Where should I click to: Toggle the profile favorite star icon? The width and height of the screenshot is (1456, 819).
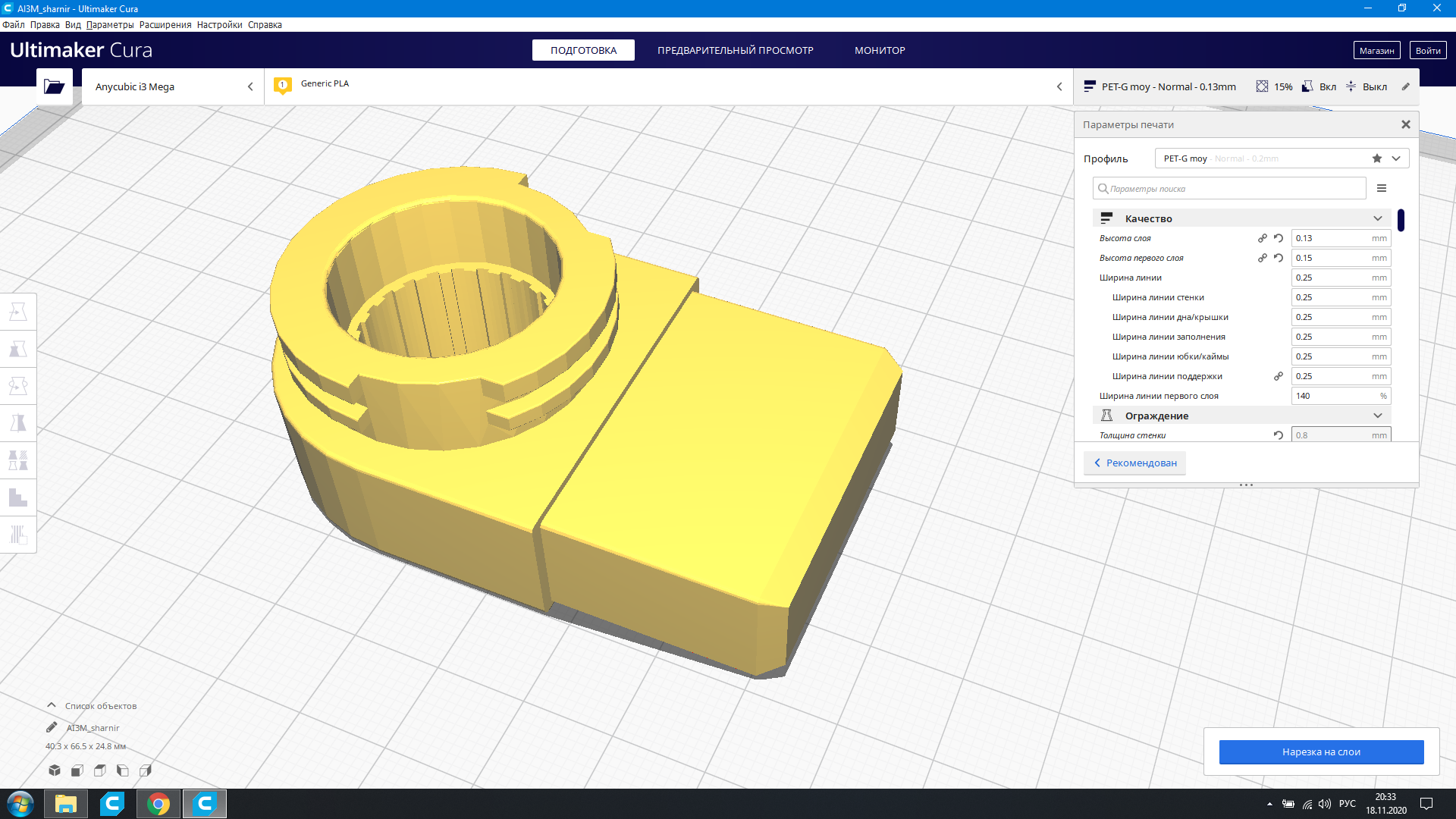1377,158
